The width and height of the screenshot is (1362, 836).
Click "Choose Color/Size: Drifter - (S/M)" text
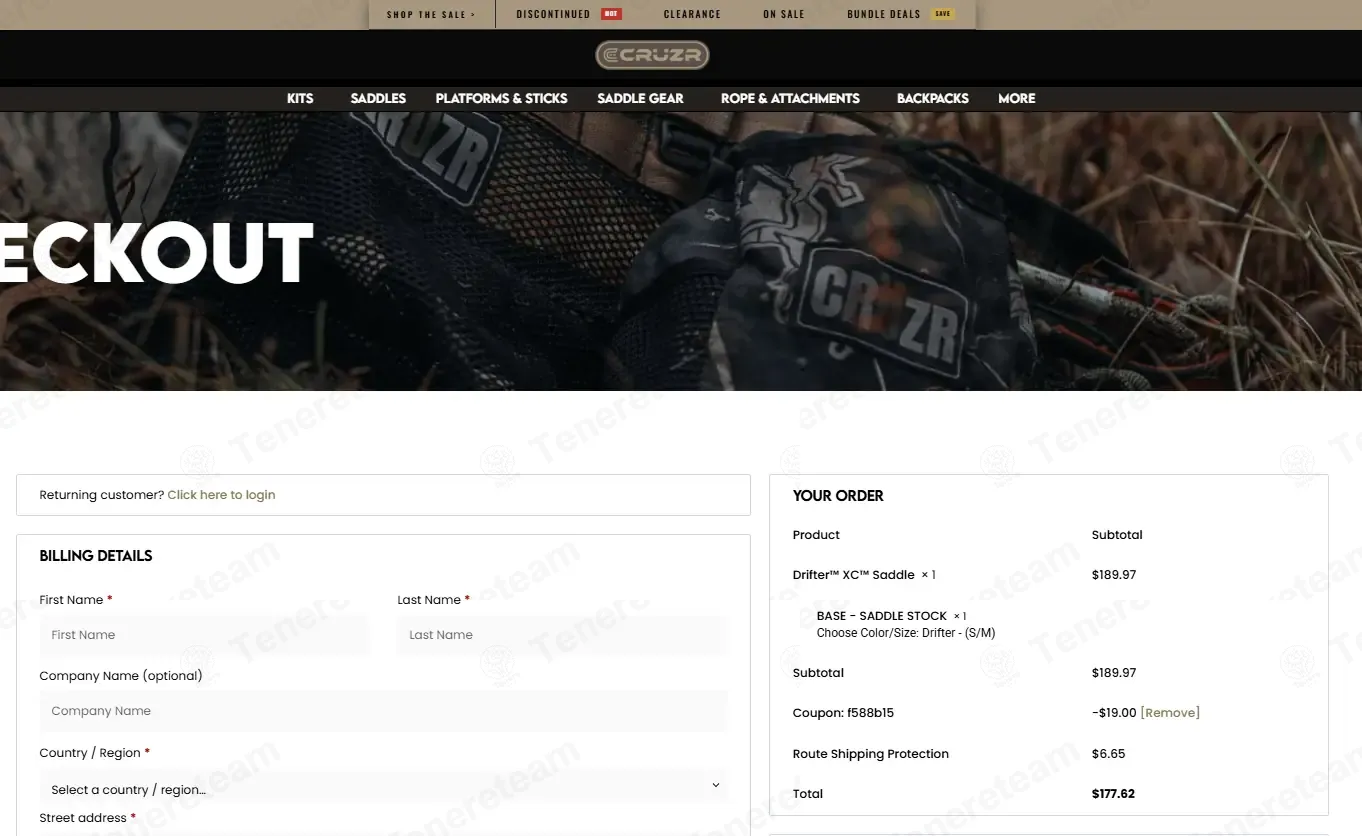click(x=906, y=633)
